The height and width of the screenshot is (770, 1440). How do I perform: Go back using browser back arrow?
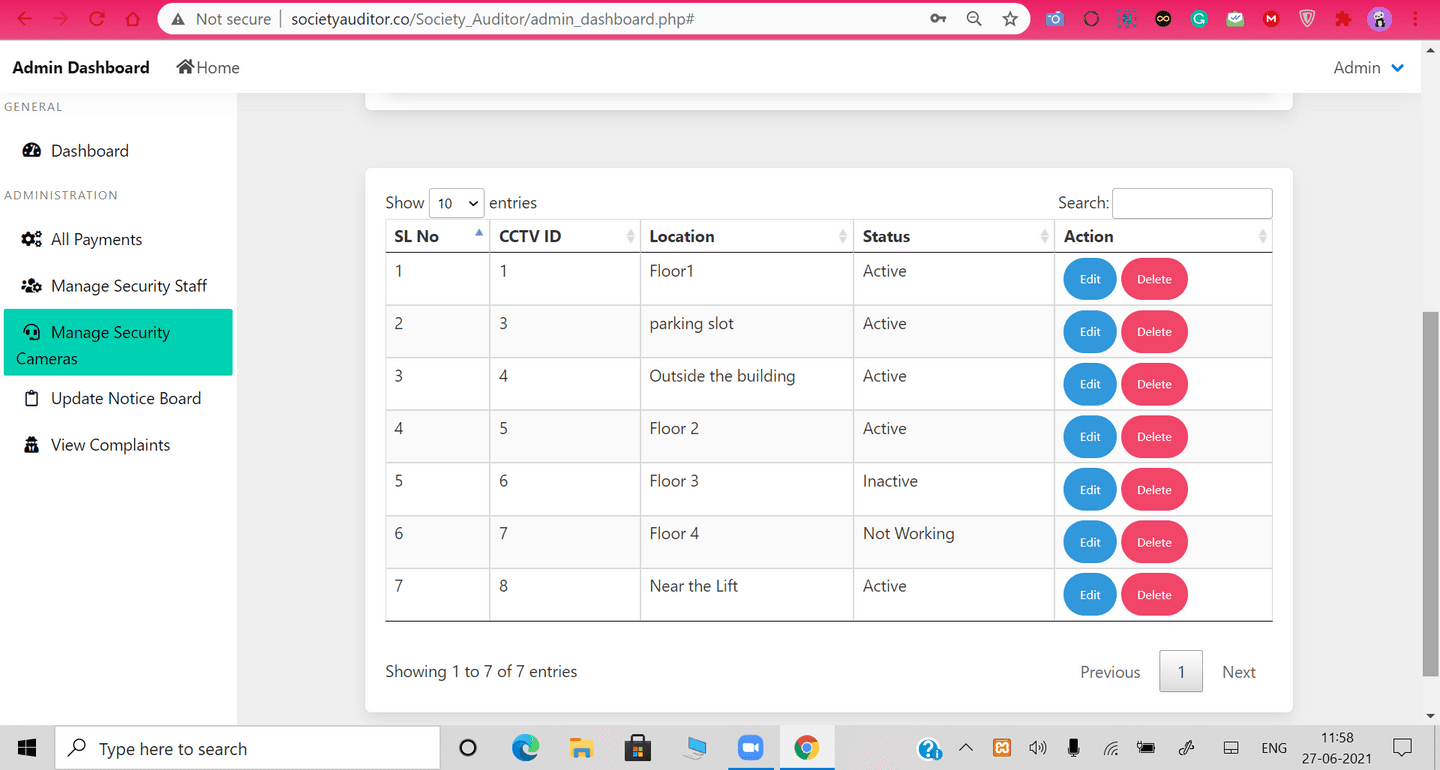click(x=25, y=19)
